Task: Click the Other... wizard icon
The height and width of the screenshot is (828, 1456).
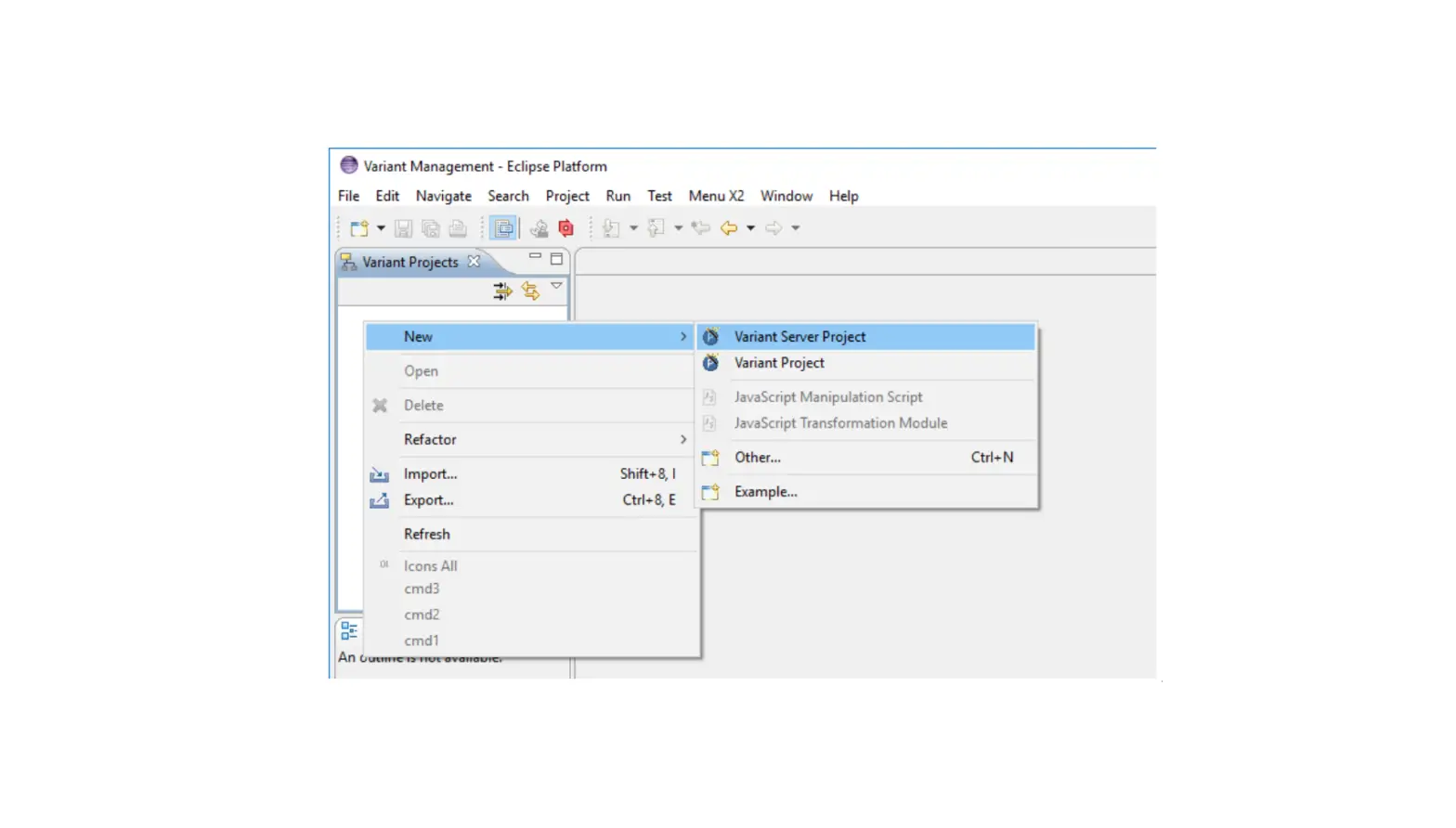Action: (x=711, y=458)
